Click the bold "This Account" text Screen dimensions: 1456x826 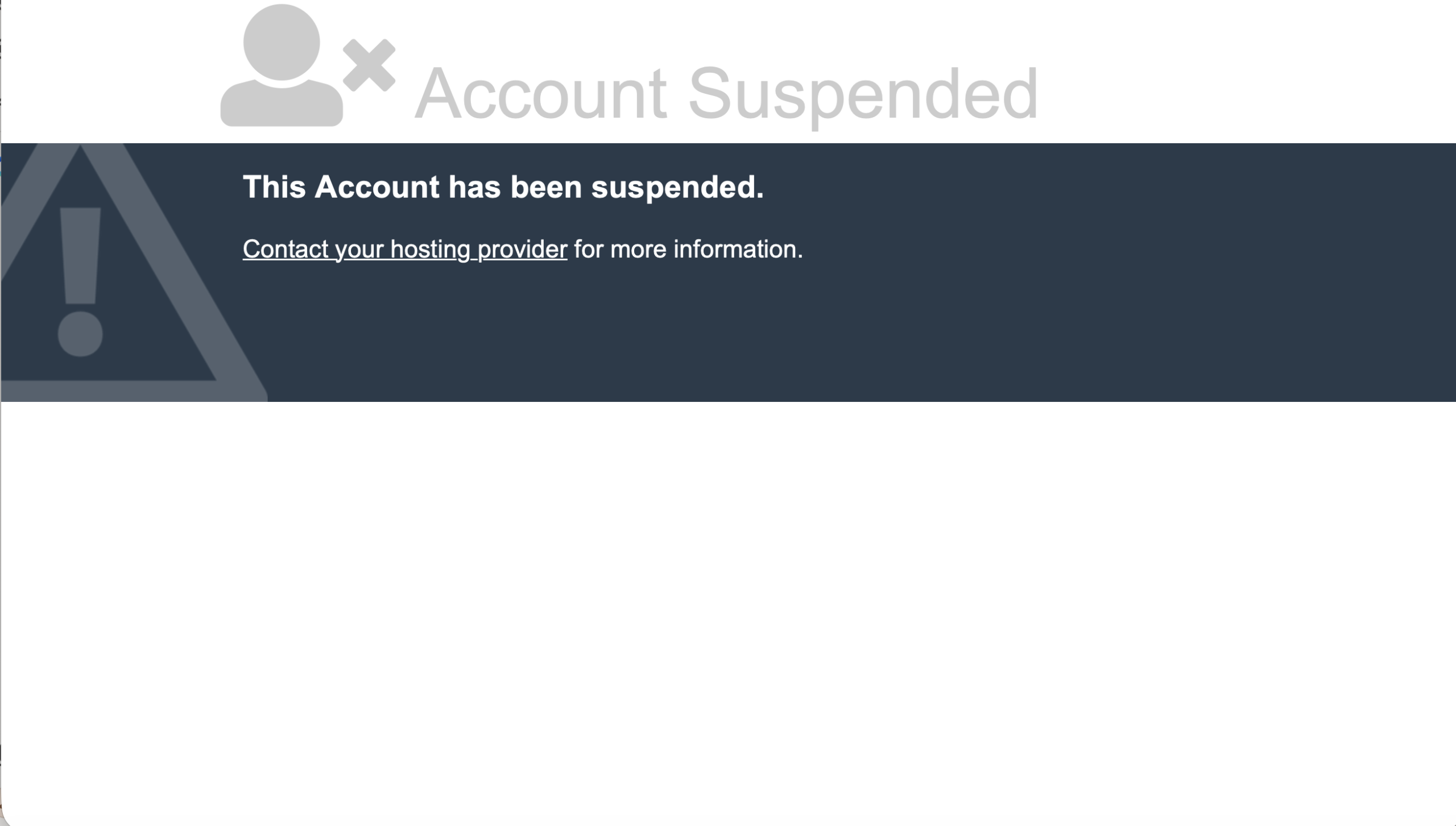(x=341, y=187)
